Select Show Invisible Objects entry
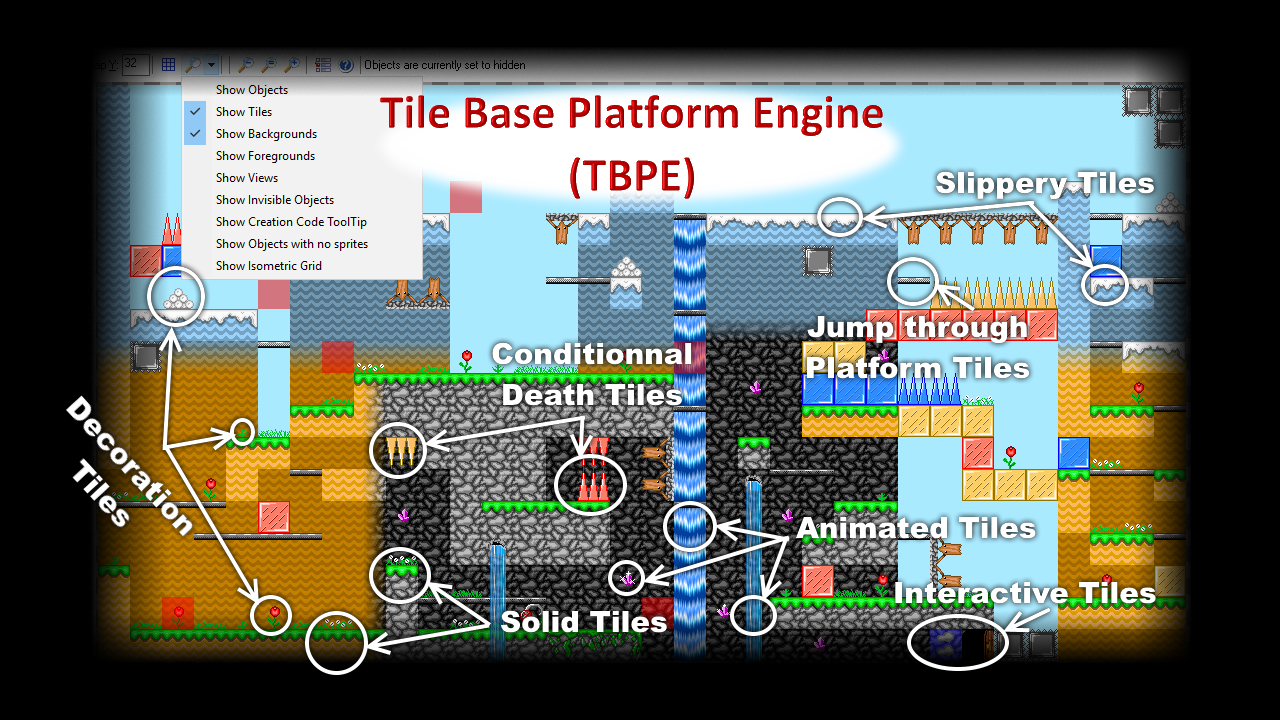The image size is (1280, 720). coord(302,200)
